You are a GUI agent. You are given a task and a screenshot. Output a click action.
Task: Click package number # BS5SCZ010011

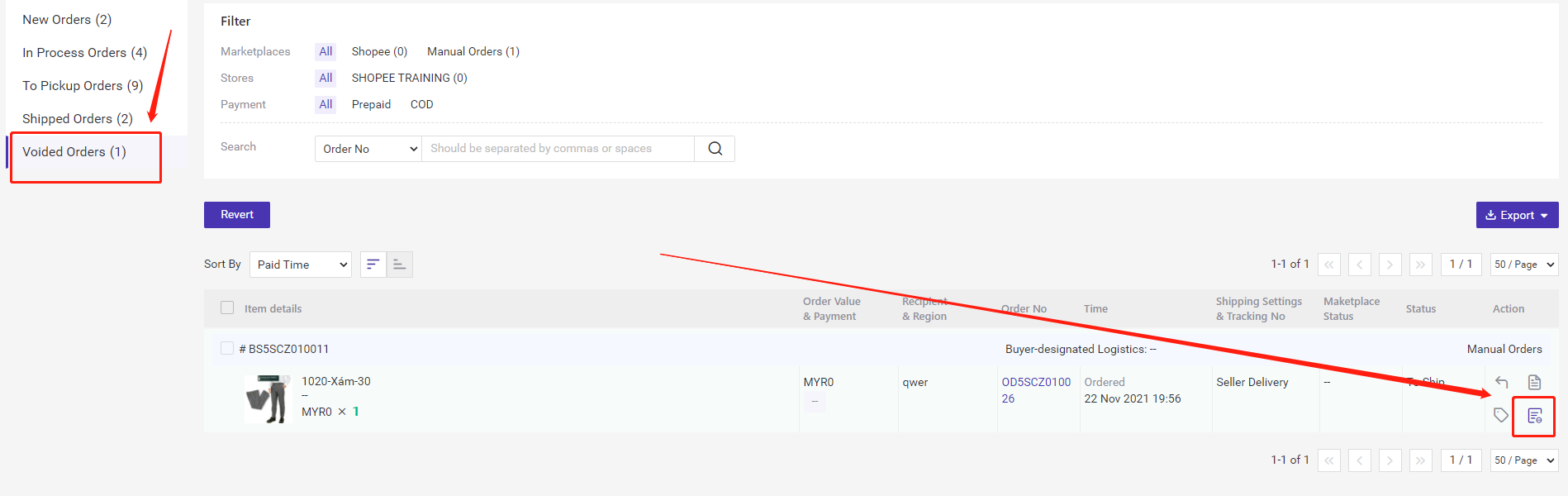284,349
